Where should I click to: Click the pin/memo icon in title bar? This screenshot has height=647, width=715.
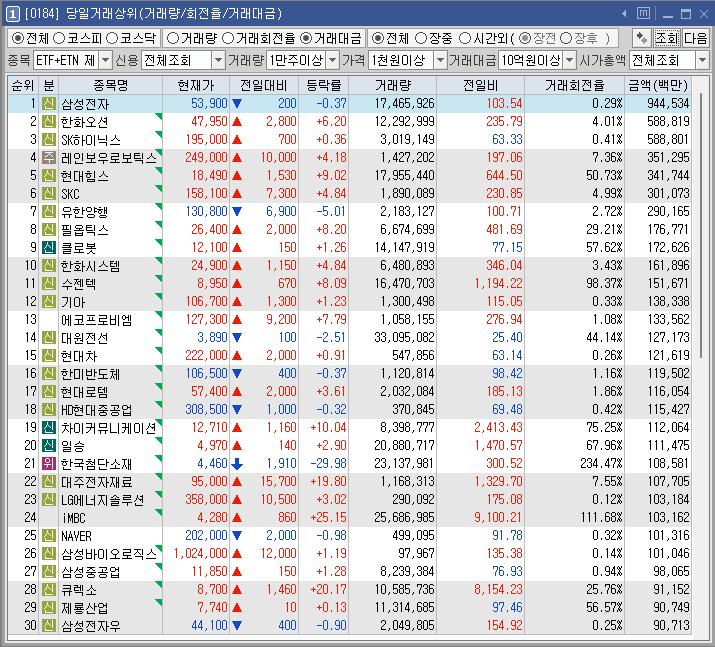643,14
